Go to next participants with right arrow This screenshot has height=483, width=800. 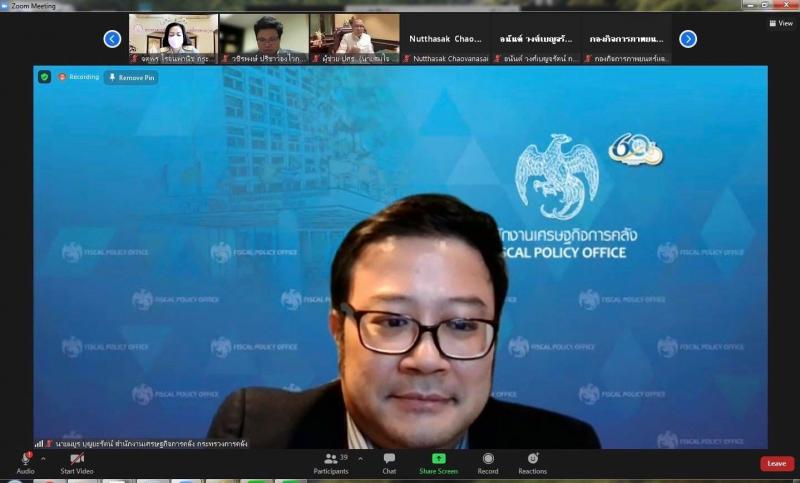click(x=688, y=39)
